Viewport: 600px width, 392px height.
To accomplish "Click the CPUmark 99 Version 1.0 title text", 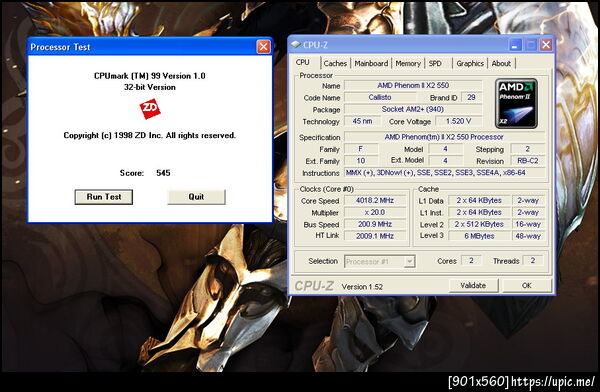I will pyautogui.click(x=150, y=76).
